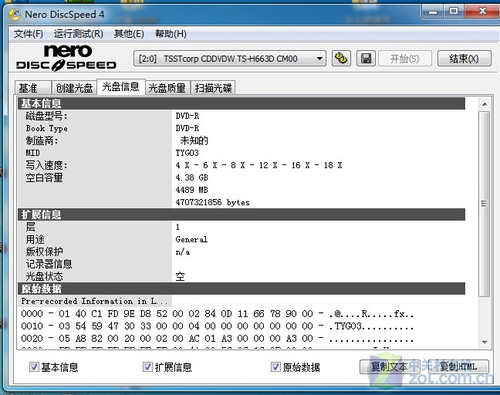Screen dimensions: 500x395
Task: Click the General usage value
Action: click(x=191, y=239)
